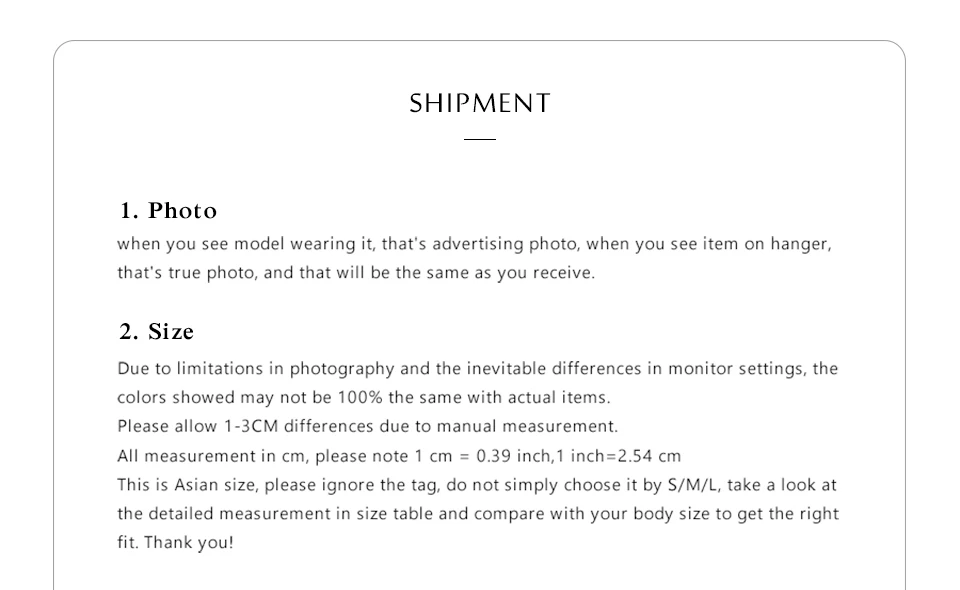The width and height of the screenshot is (960, 590).
Task: Click the divider line under SHIPMENT
Action: (x=480, y=140)
